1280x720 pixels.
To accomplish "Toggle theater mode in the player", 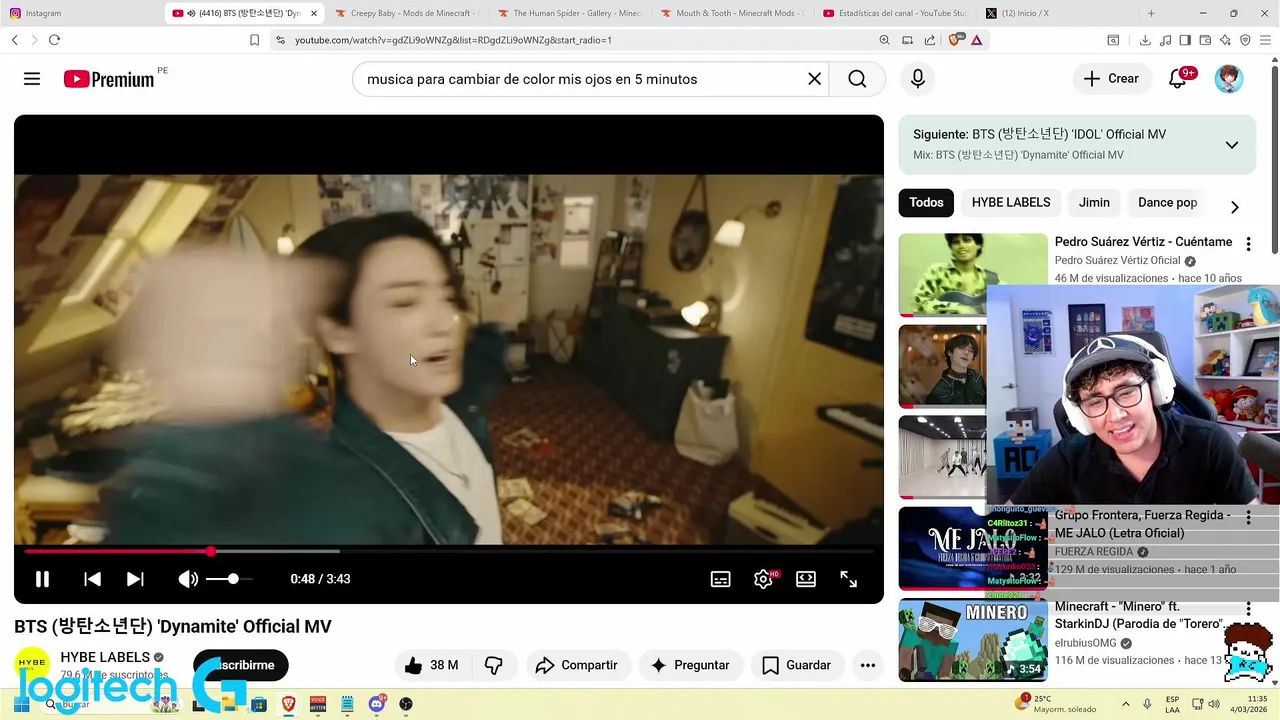I will (806, 579).
